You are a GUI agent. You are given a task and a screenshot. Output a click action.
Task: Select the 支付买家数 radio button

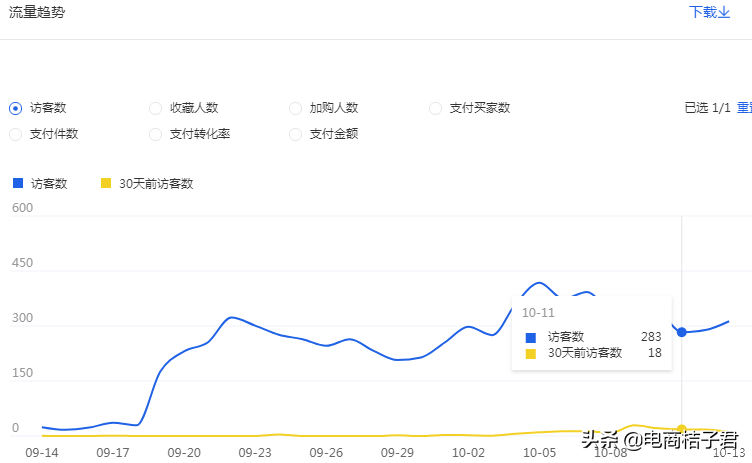coord(435,108)
